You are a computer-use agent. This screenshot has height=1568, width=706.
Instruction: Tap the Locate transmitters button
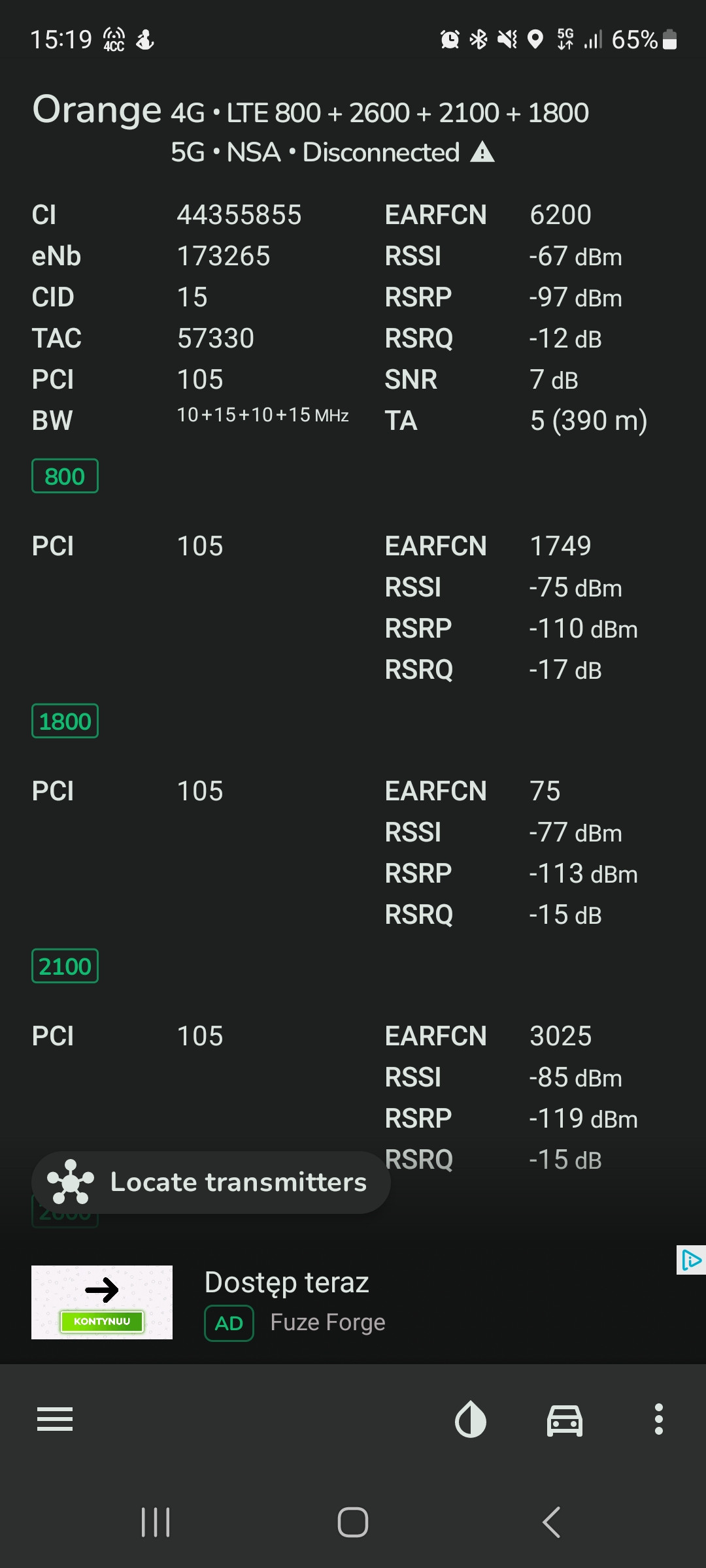(238, 1182)
